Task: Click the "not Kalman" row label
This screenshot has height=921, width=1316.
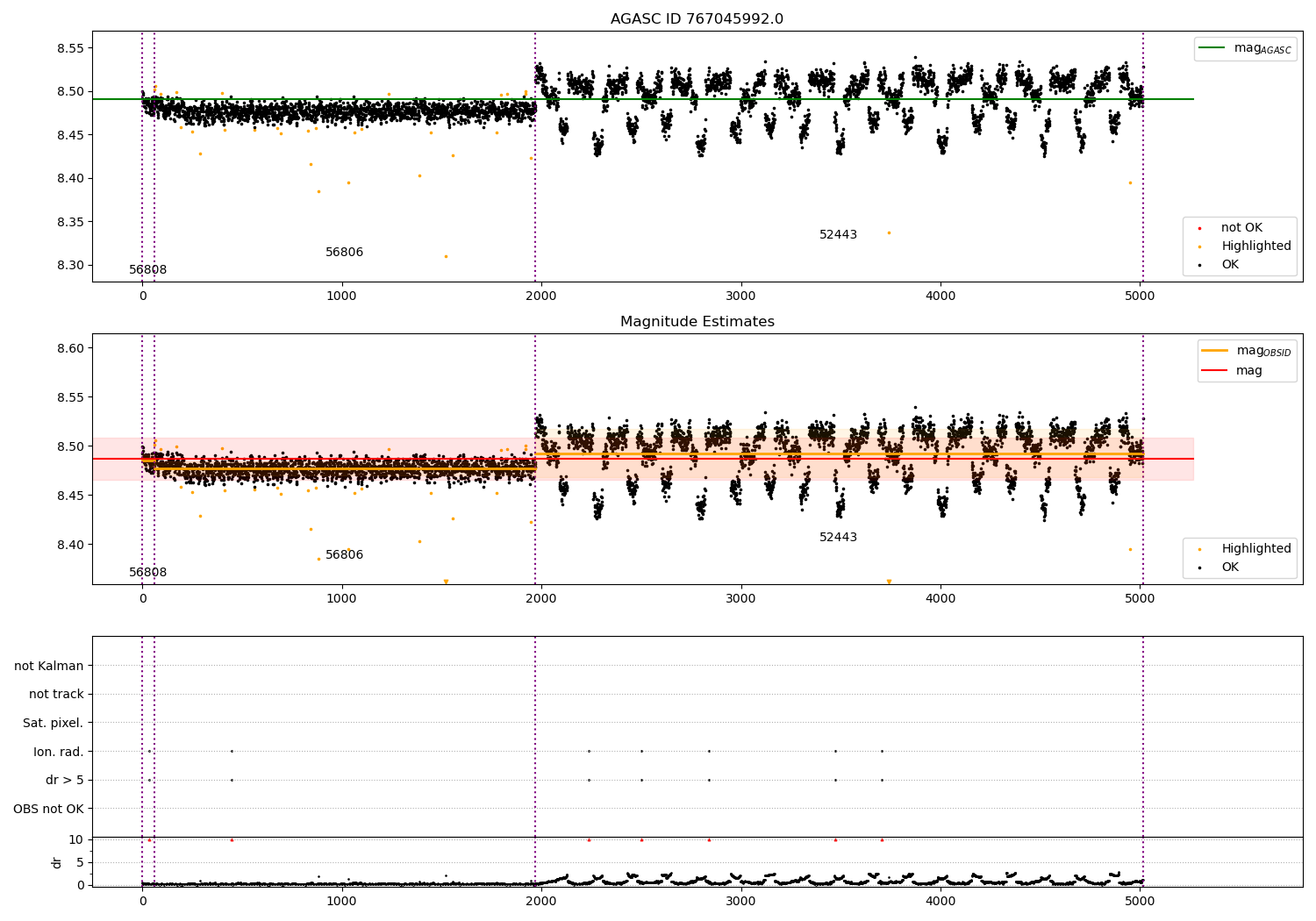Action: pos(49,666)
